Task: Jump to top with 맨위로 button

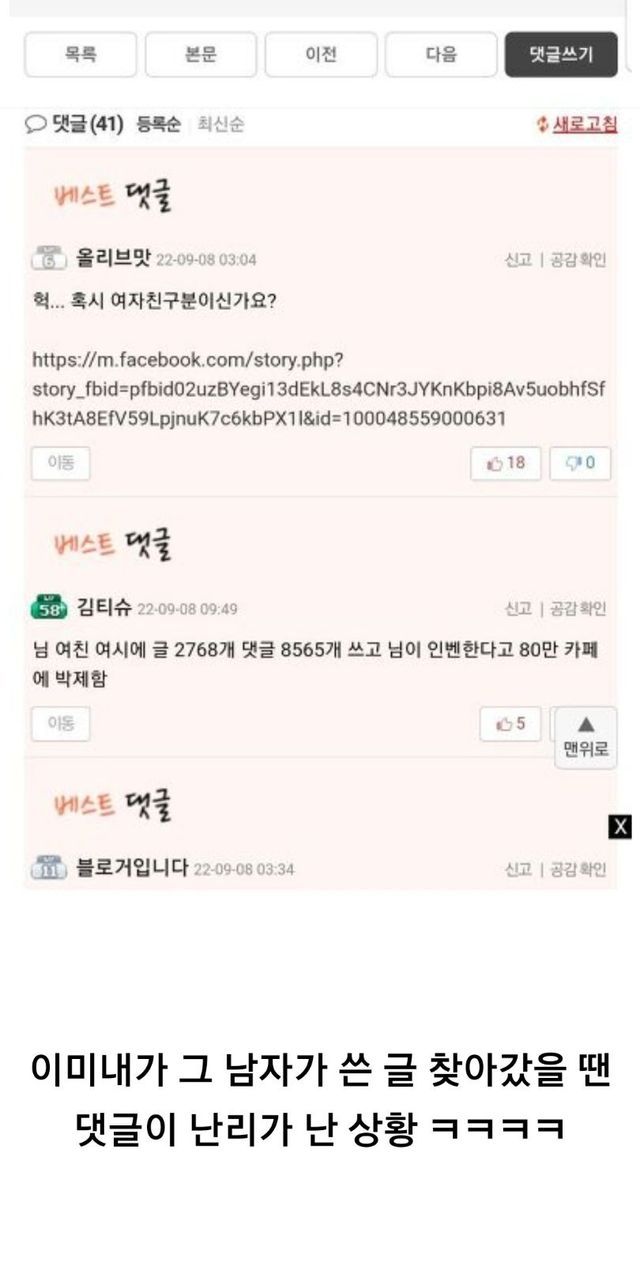Action: 586,737
